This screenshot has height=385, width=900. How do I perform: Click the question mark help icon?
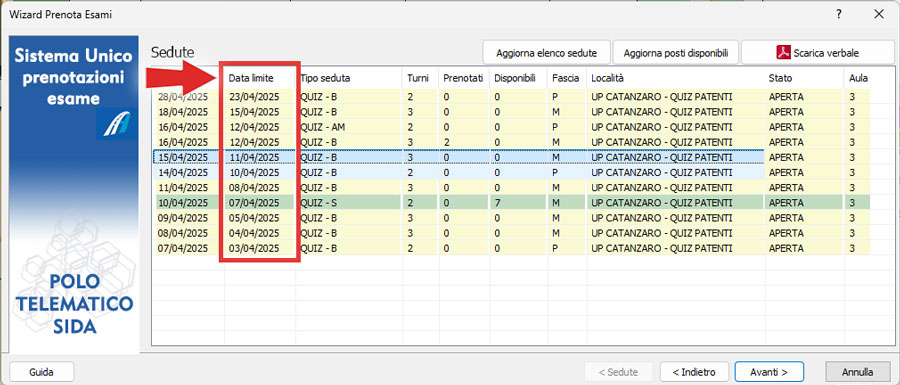tap(839, 15)
